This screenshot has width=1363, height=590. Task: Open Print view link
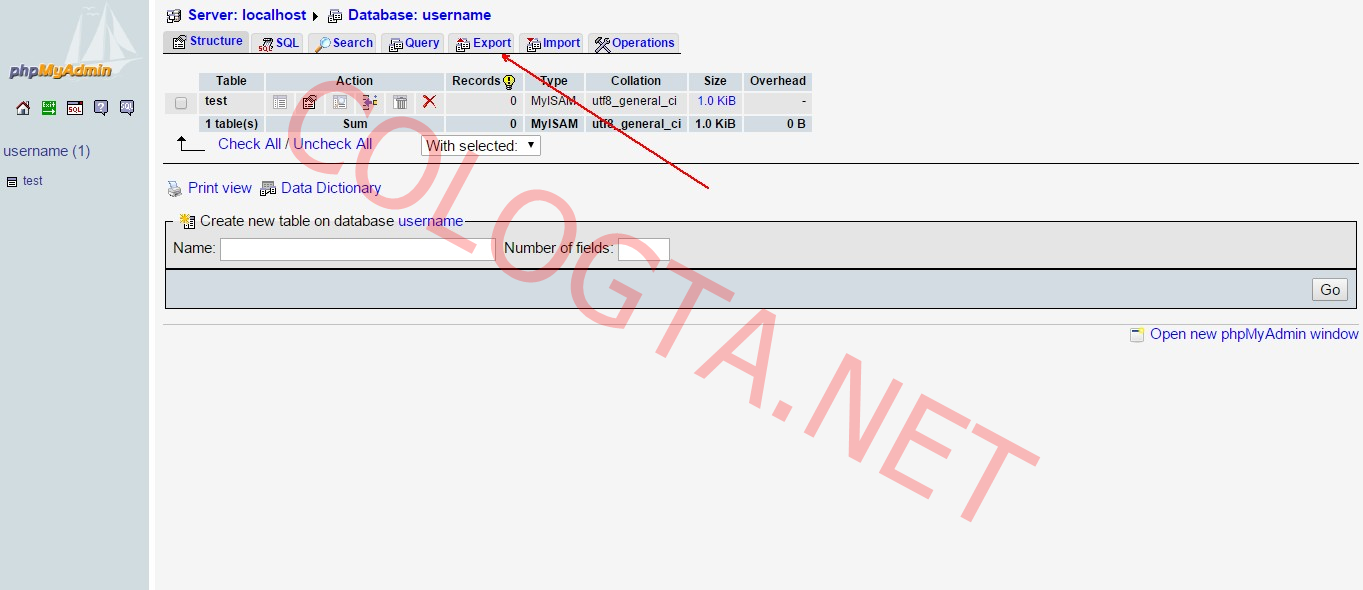point(219,188)
